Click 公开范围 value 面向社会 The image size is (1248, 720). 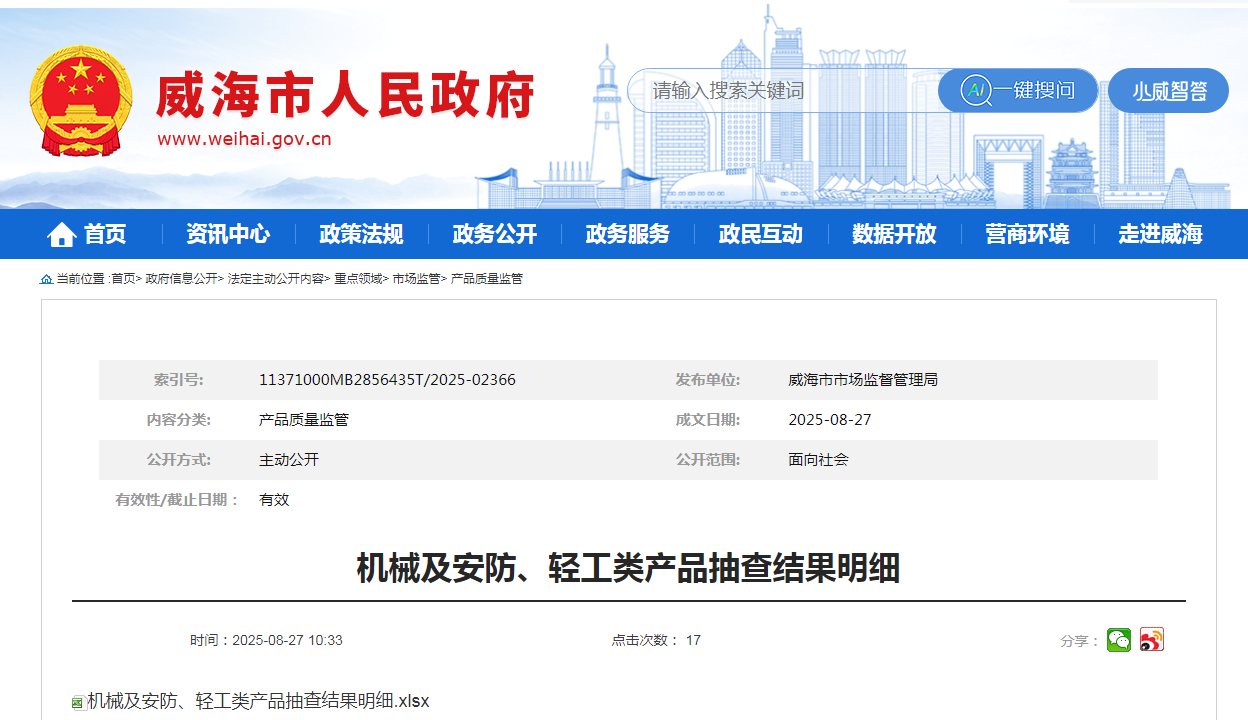818,460
